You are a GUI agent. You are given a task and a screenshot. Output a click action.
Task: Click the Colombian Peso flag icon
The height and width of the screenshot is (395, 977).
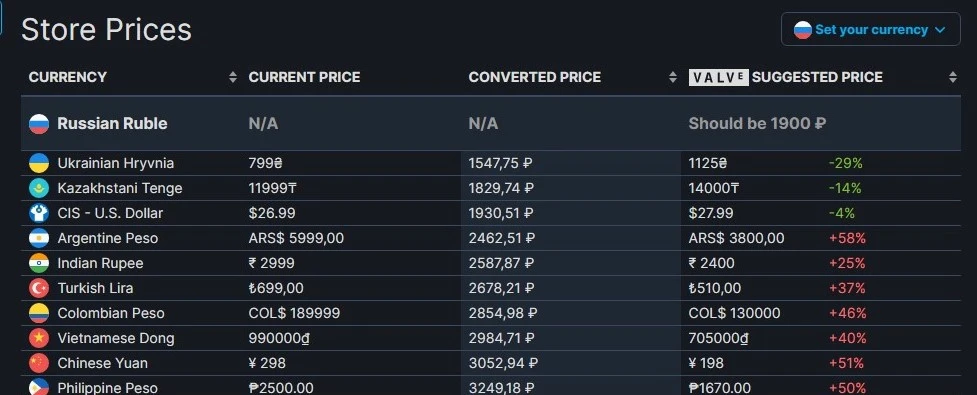click(39, 313)
